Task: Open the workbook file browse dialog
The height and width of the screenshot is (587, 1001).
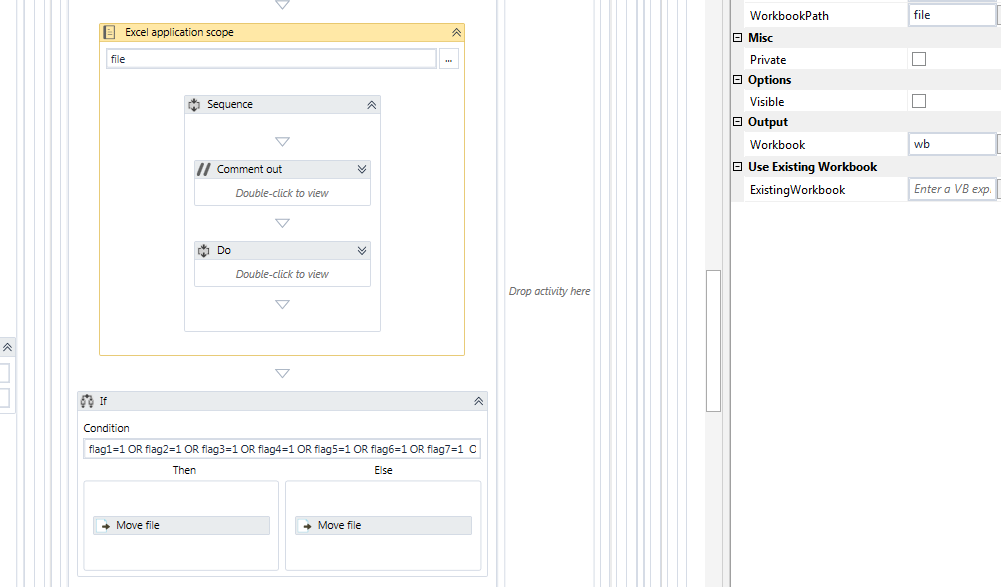Action: (448, 58)
